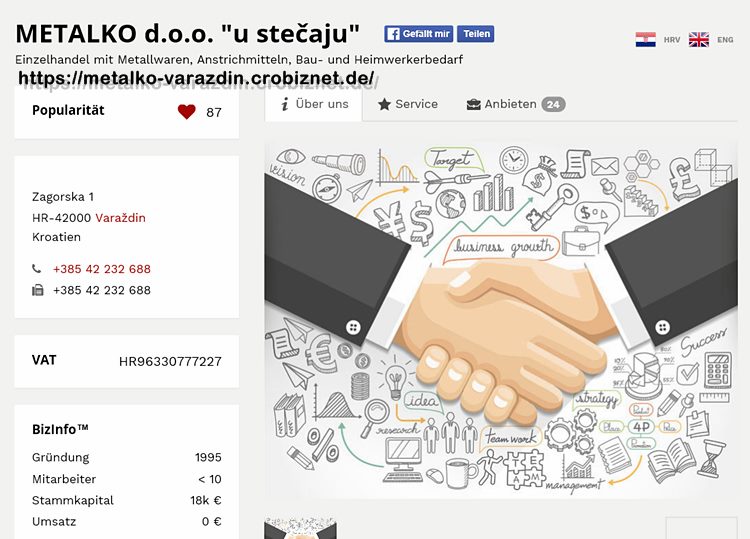Viewport: 750px width, 539px height.
Task: Click the briefcase icon beside Anbieten
Action: pyautogui.click(x=473, y=104)
